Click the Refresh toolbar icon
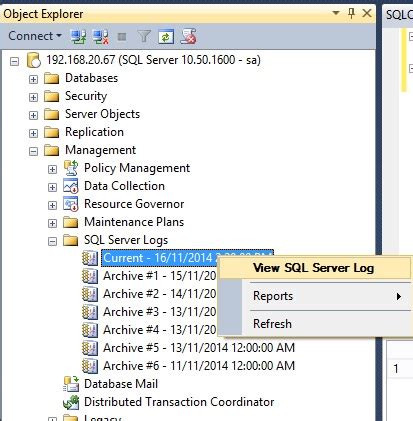 coord(166,36)
